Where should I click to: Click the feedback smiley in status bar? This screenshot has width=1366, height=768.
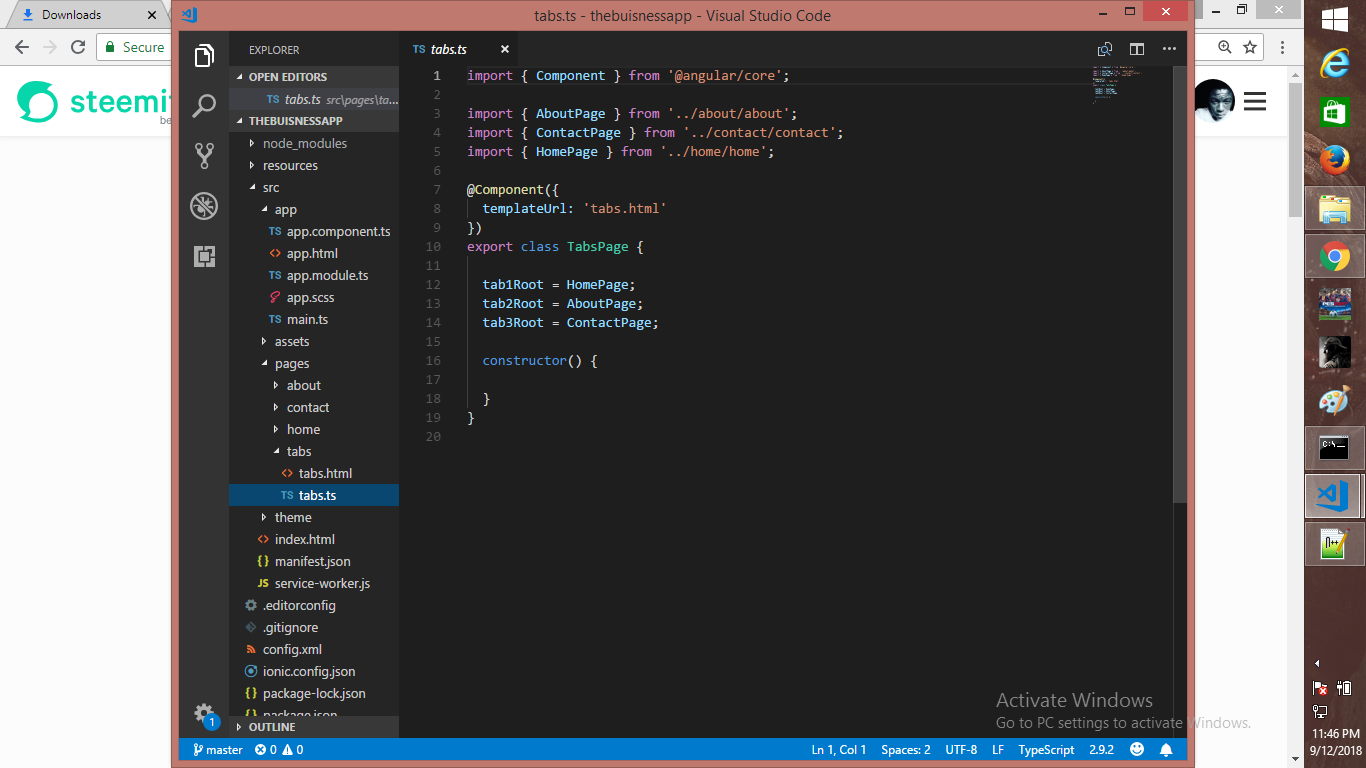coord(1137,749)
